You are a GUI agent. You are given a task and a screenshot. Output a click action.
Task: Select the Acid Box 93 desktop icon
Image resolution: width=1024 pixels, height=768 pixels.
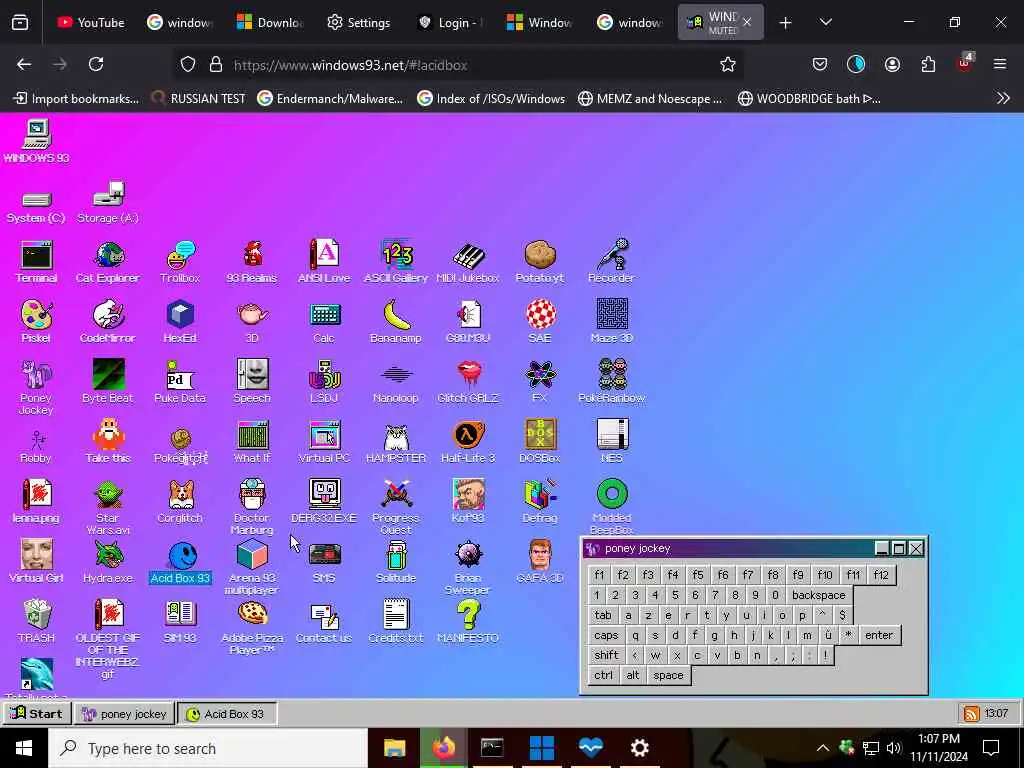click(180, 563)
